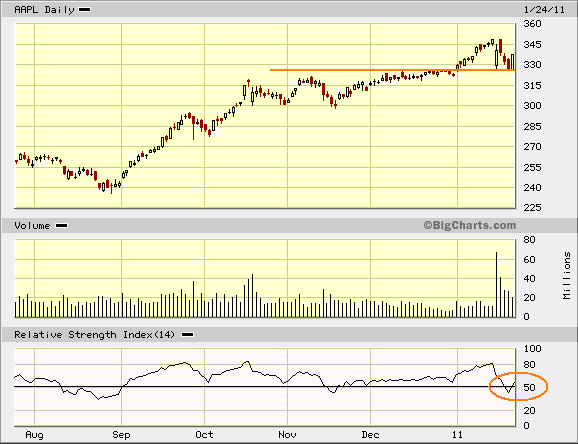The image size is (578, 444).
Task: Click the tallest January volume spike bar
Action: (x=496, y=285)
